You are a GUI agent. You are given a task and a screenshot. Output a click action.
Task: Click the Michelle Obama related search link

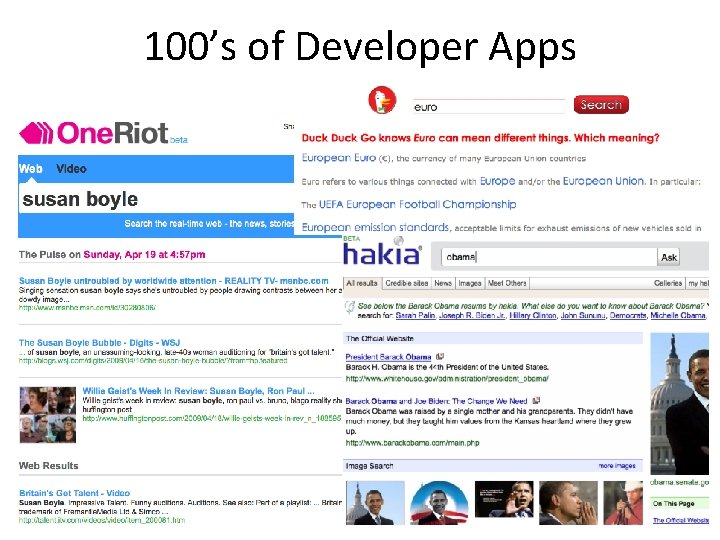pos(678,315)
